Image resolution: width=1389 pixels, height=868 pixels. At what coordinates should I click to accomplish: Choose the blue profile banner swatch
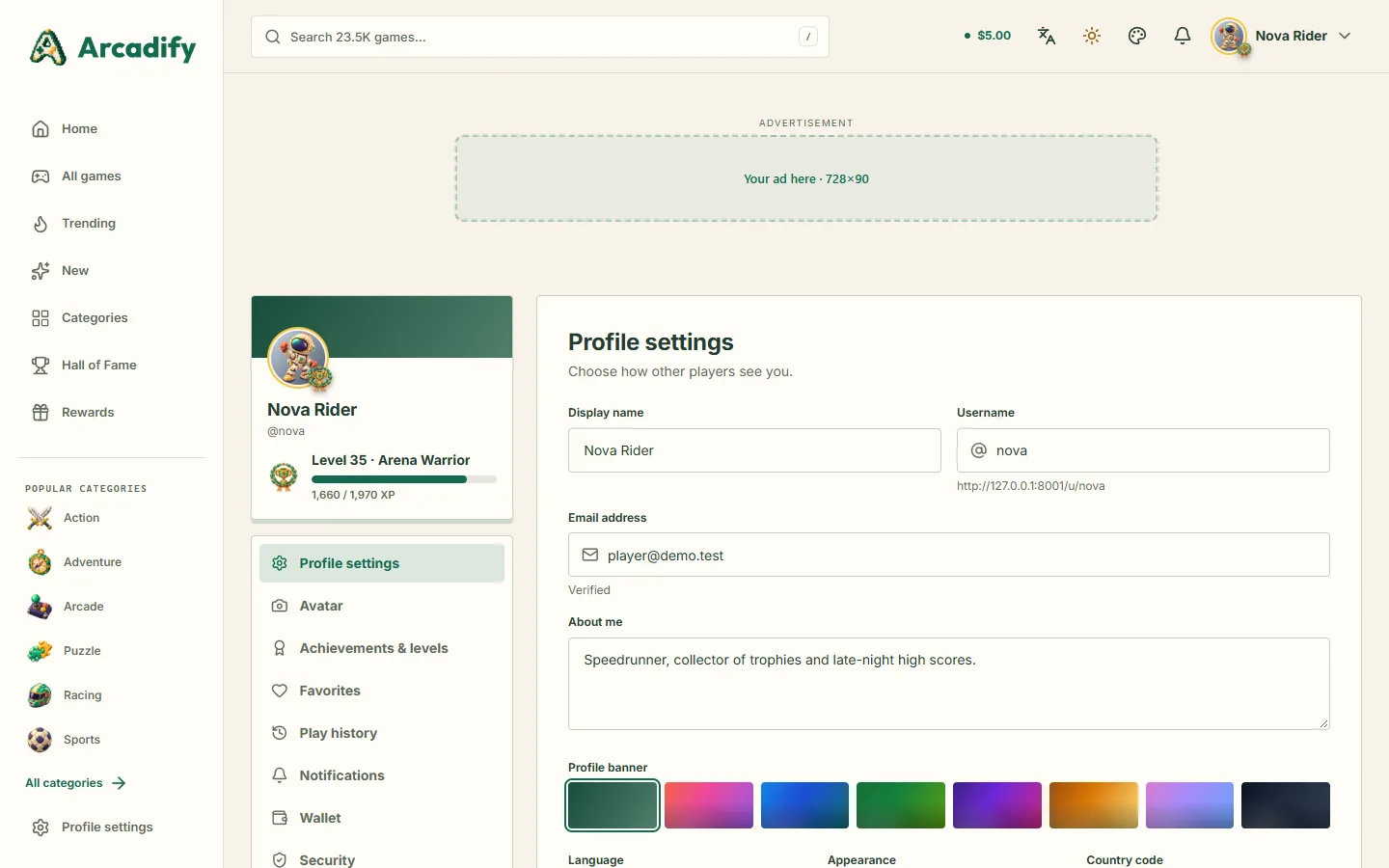coord(804,805)
